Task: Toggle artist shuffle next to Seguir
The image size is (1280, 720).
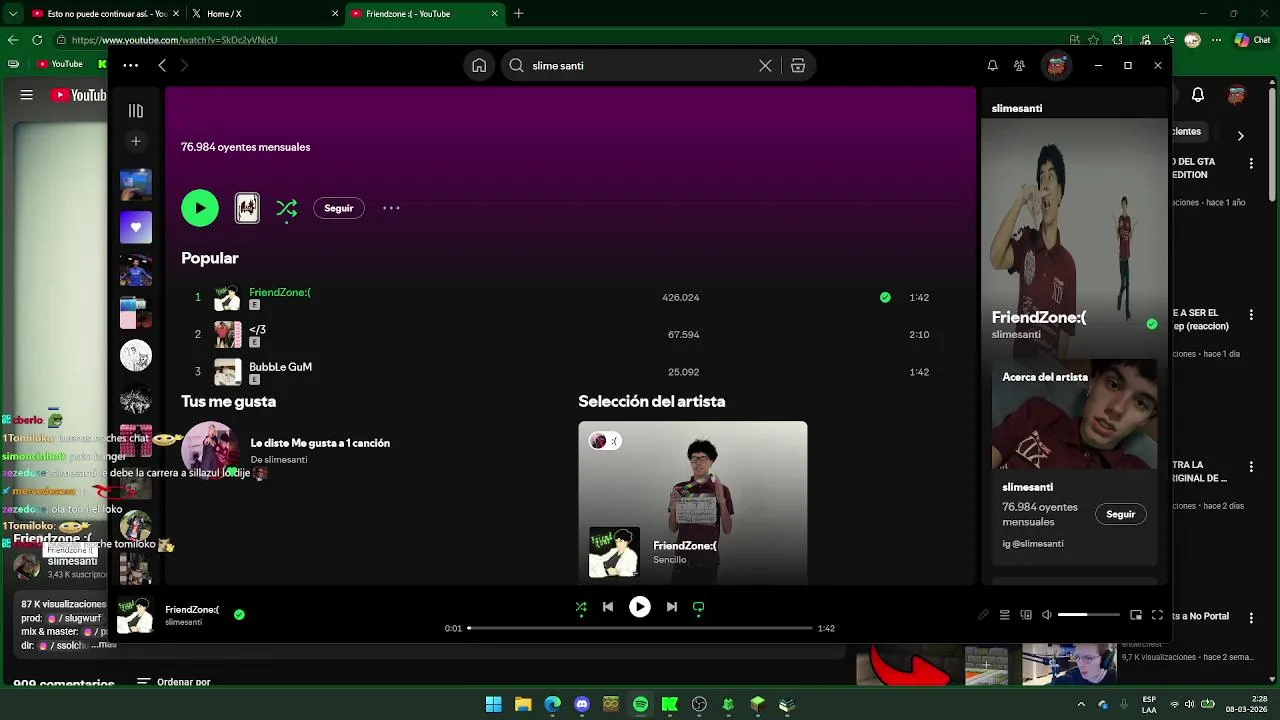Action: click(x=287, y=208)
